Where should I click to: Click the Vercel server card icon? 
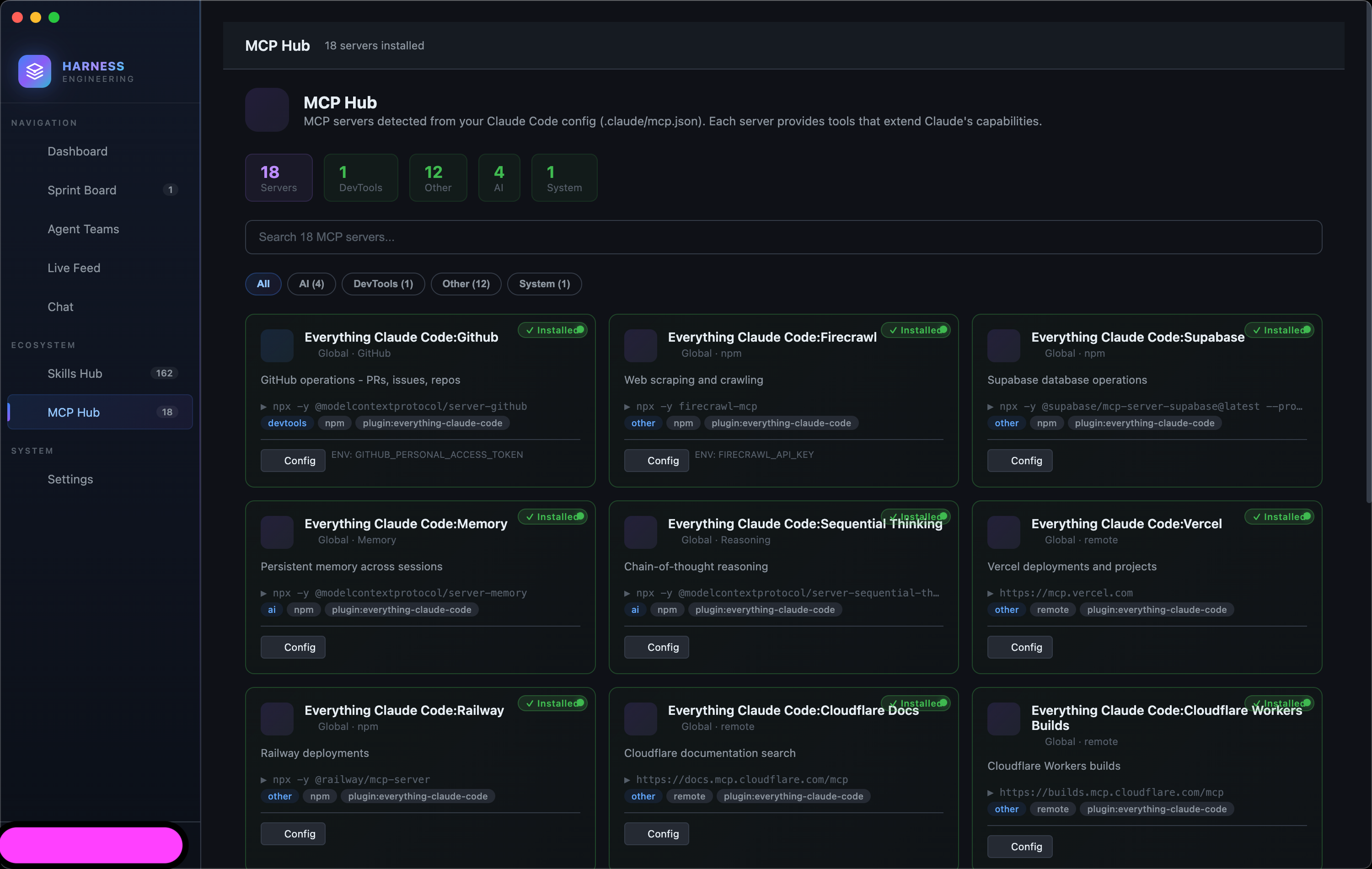pos(1003,532)
